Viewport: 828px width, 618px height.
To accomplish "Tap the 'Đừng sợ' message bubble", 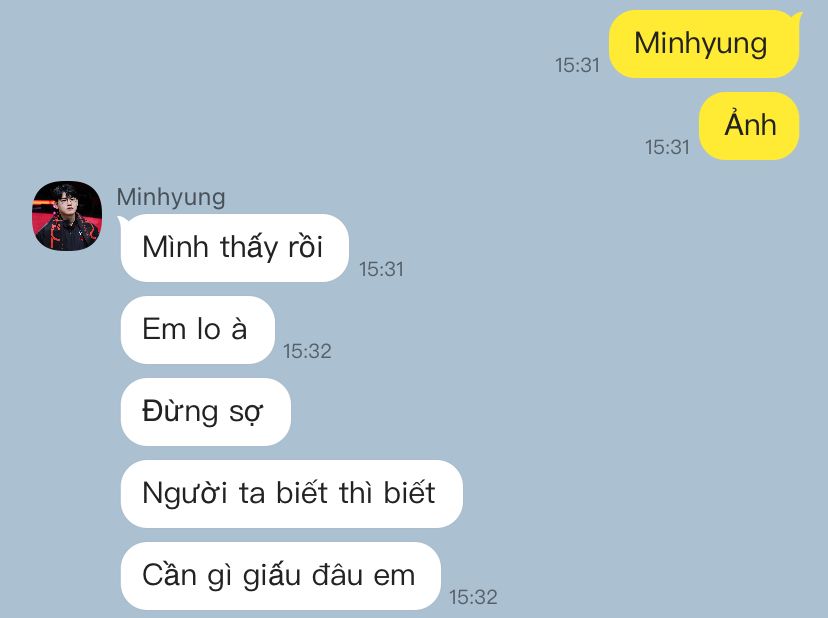I will [205, 411].
